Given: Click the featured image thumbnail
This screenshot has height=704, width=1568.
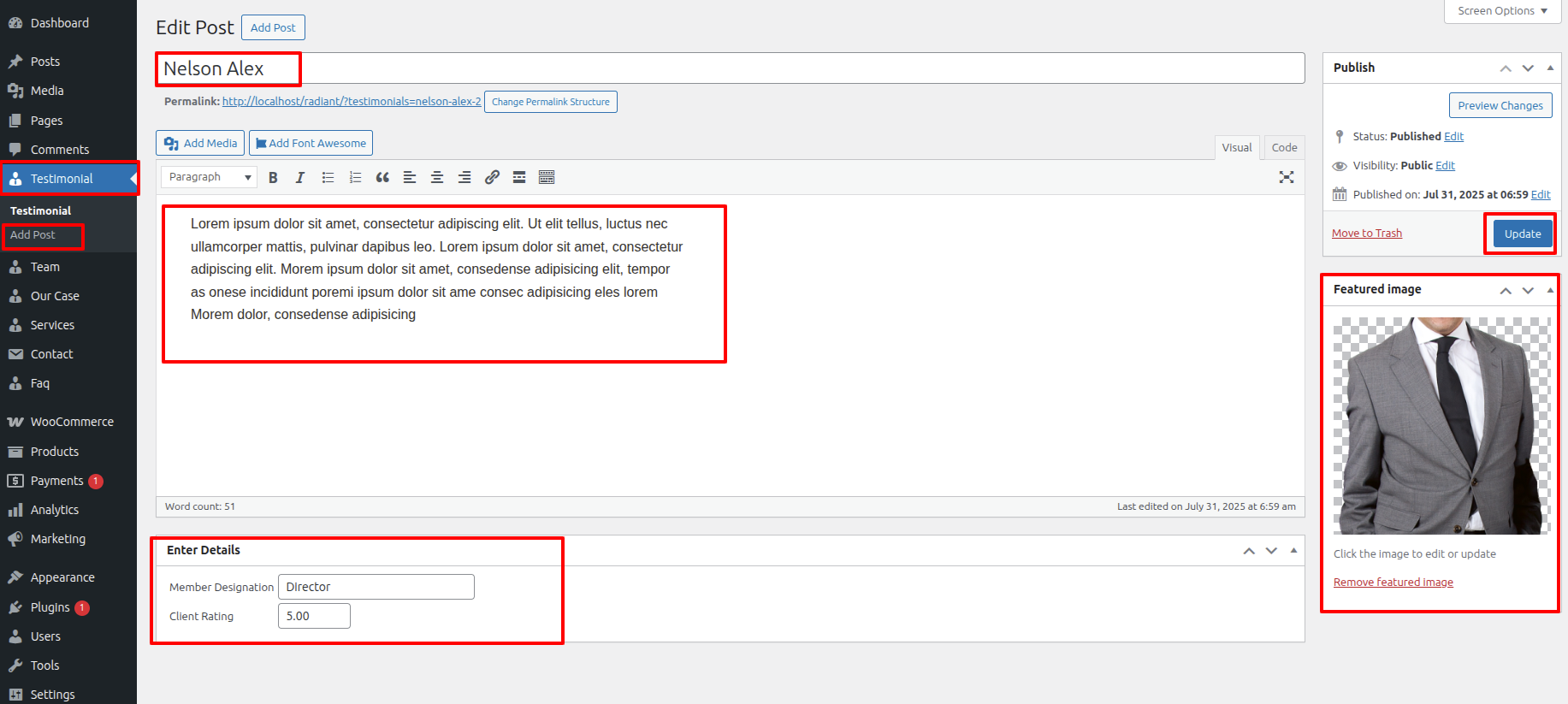Looking at the screenshot, I should (x=1441, y=426).
